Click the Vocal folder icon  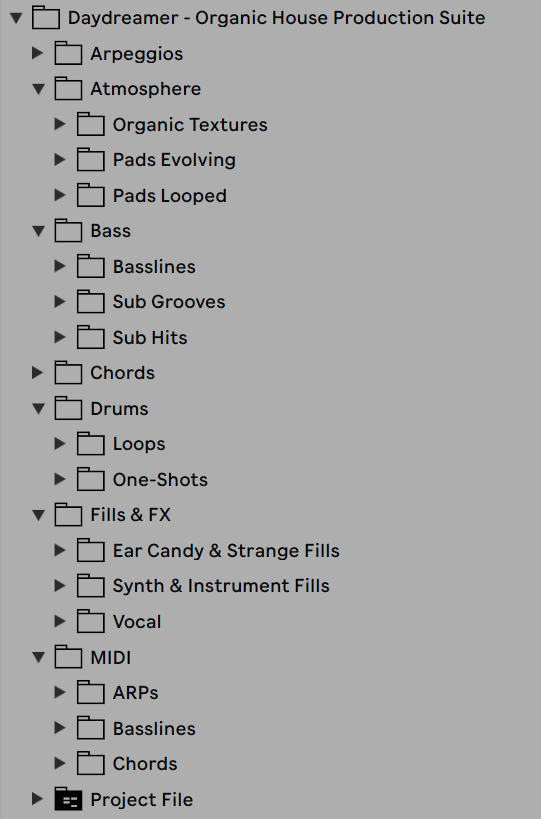coord(90,622)
